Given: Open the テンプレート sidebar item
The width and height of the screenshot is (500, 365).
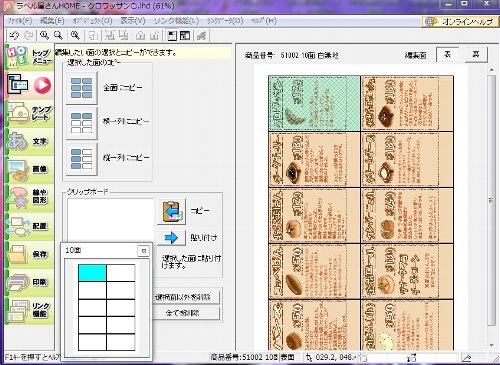Looking at the screenshot, I should coord(29,113).
